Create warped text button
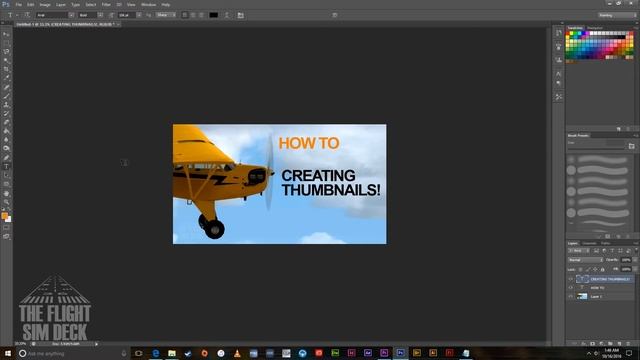 [x=227, y=15]
